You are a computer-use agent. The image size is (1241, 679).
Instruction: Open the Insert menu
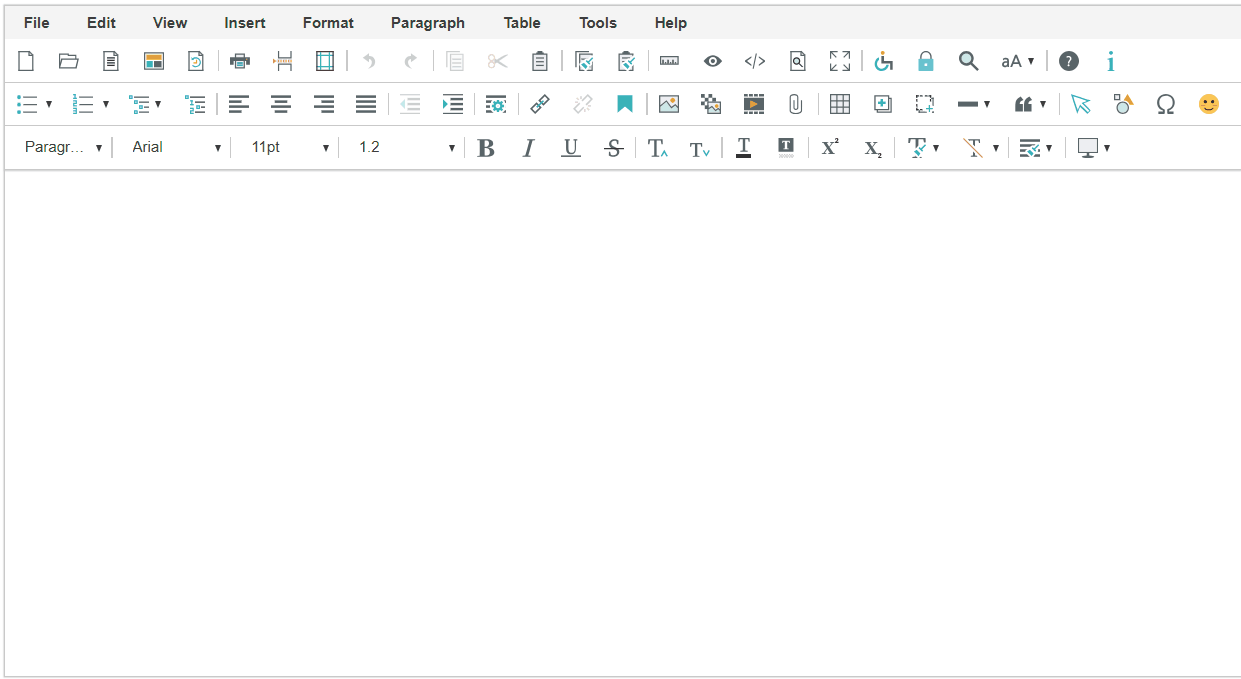[245, 22]
